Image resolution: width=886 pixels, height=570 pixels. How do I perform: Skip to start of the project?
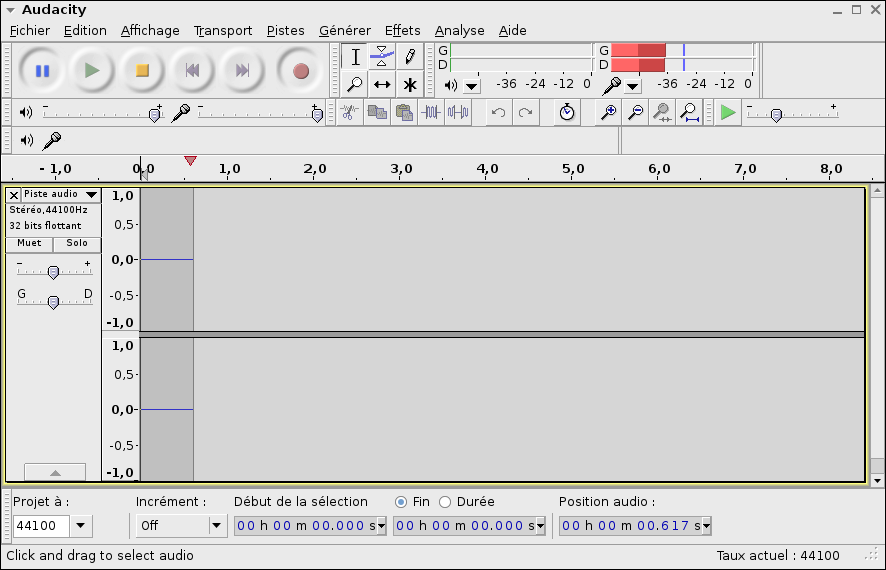click(192, 71)
